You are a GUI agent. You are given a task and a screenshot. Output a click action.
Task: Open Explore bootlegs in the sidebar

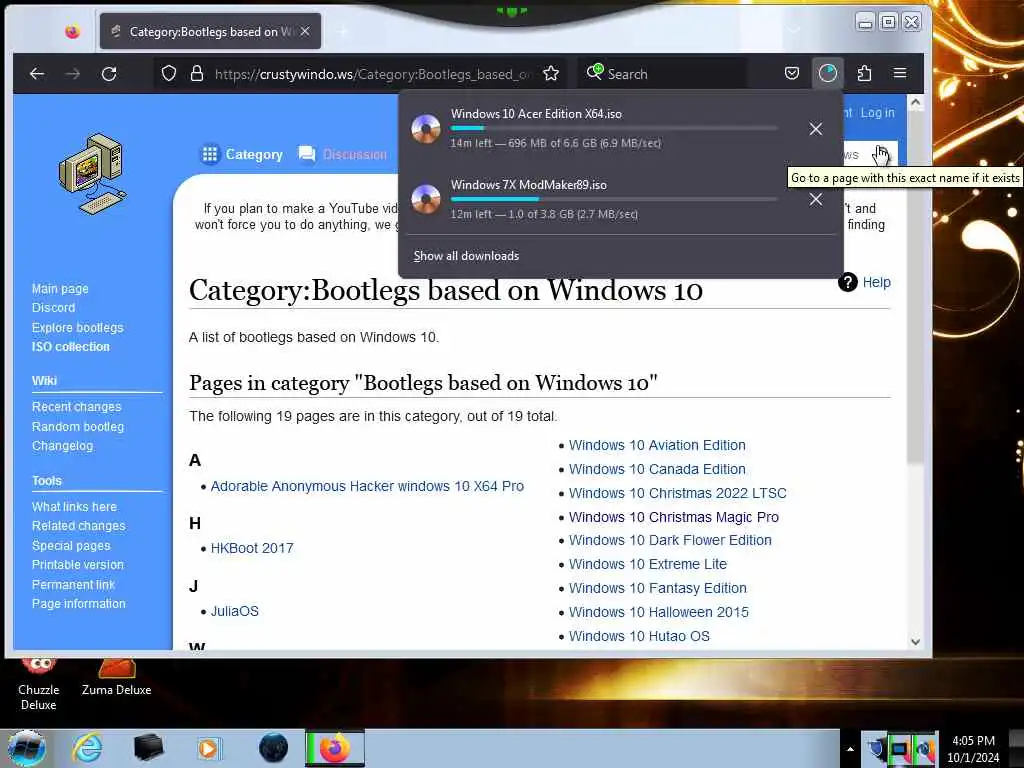pyautogui.click(x=78, y=327)
